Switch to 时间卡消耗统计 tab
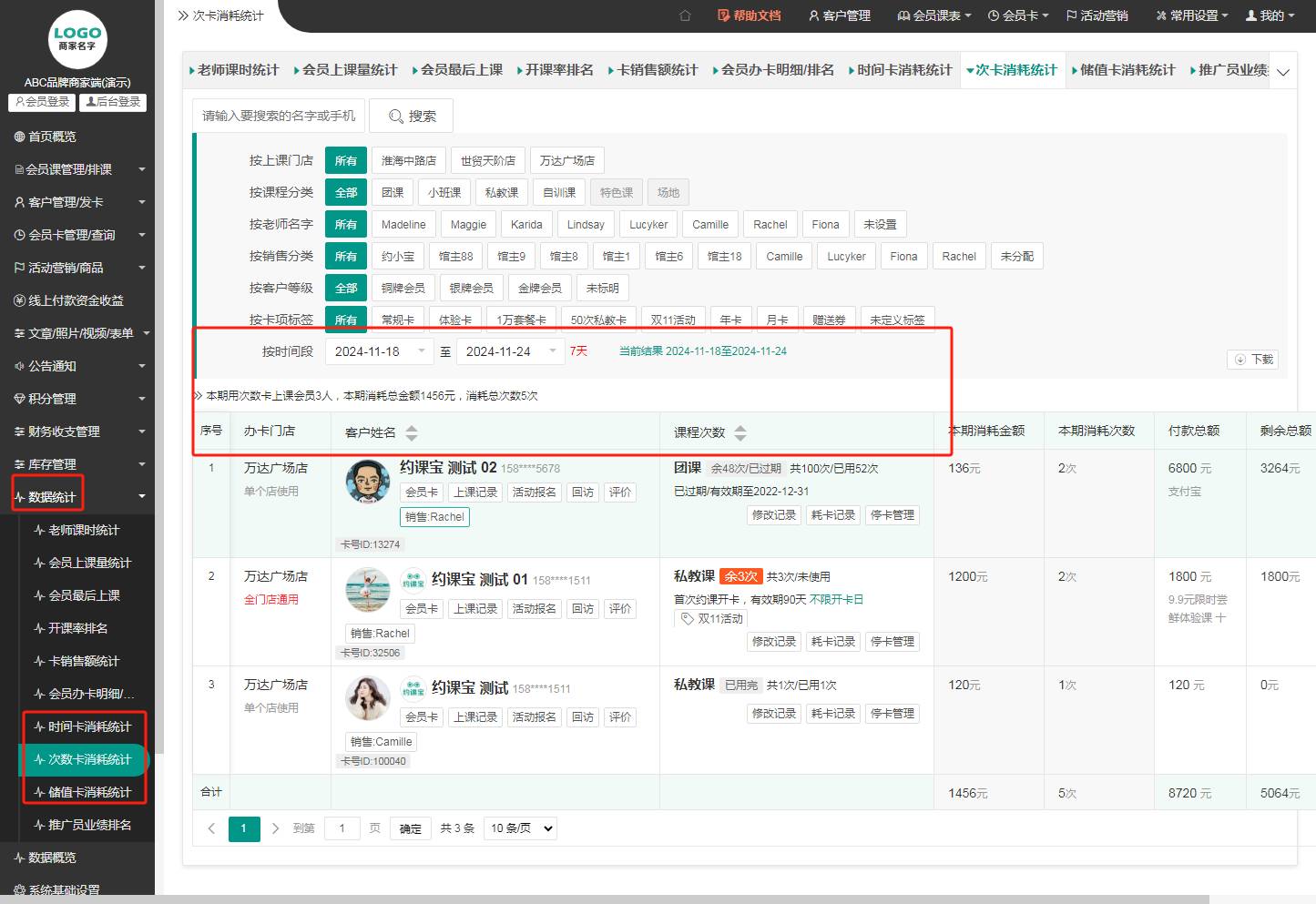This screenshot has width=1316, height=904. pyautogui.click(x=900, y=70)
